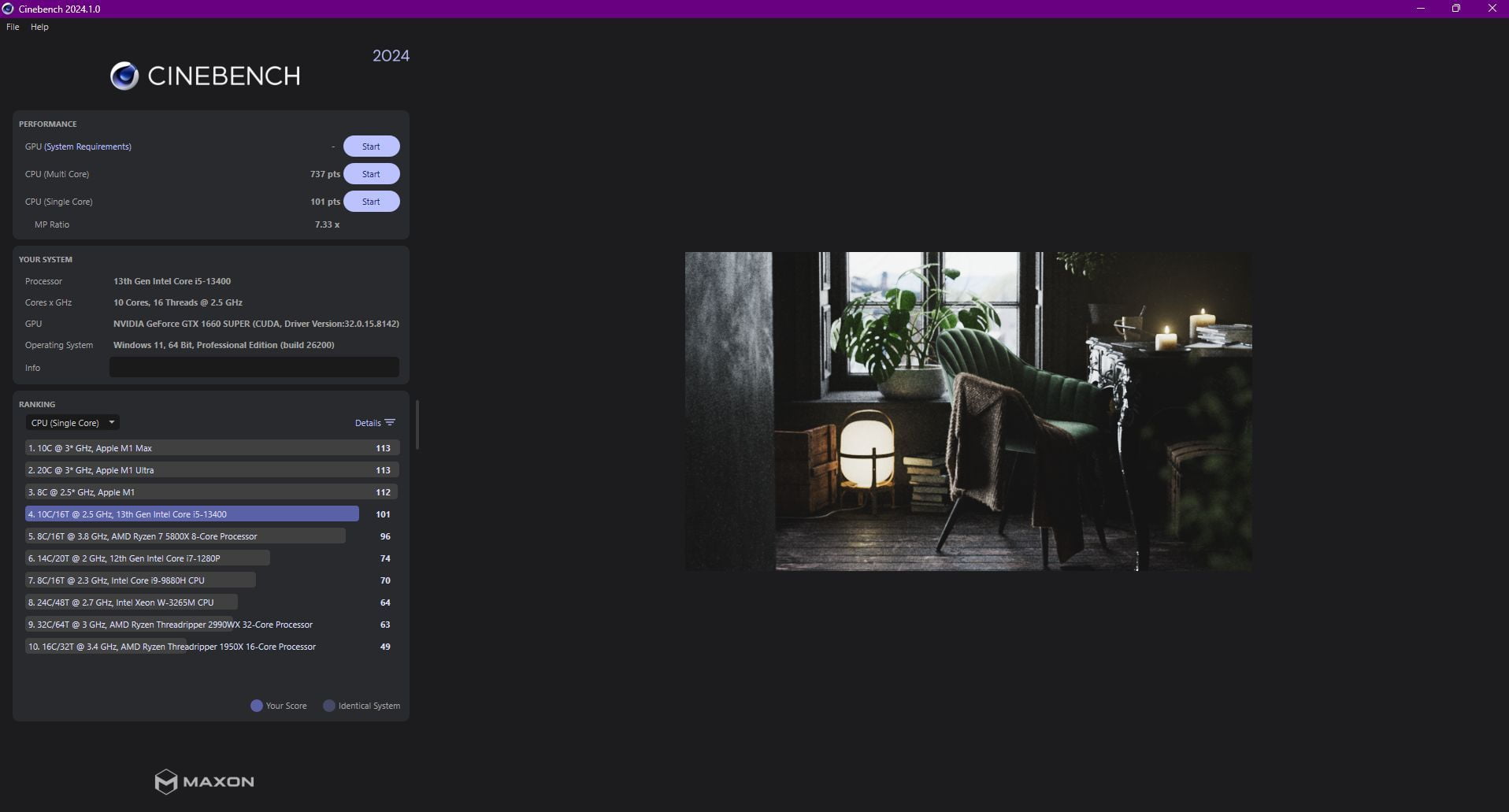Click the Windows 11 operating system text
Viewport: 1509px width, 812px height.
coord(224,345)
